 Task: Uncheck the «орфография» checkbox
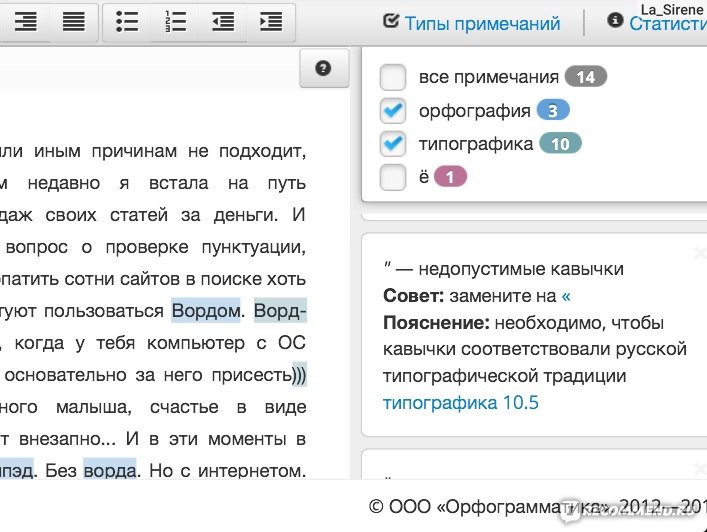[393, 111]
